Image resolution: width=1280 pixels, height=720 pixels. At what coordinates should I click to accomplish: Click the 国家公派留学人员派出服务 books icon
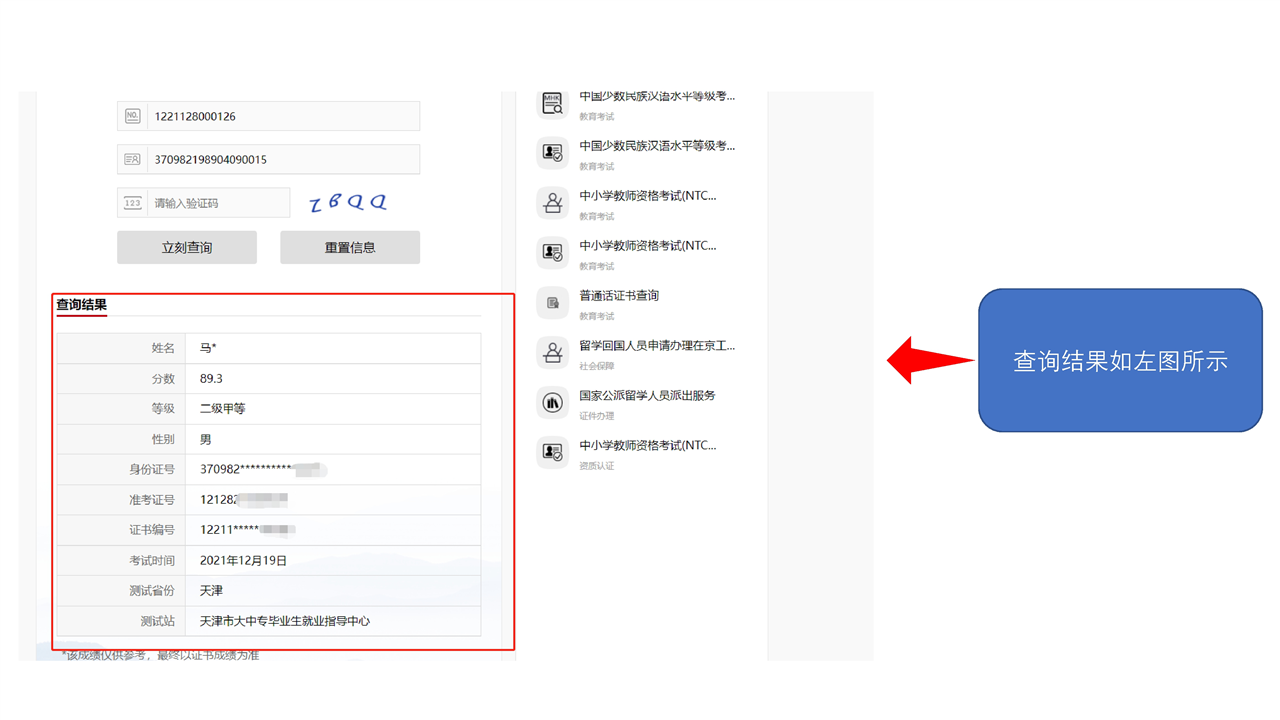point(552,403)
